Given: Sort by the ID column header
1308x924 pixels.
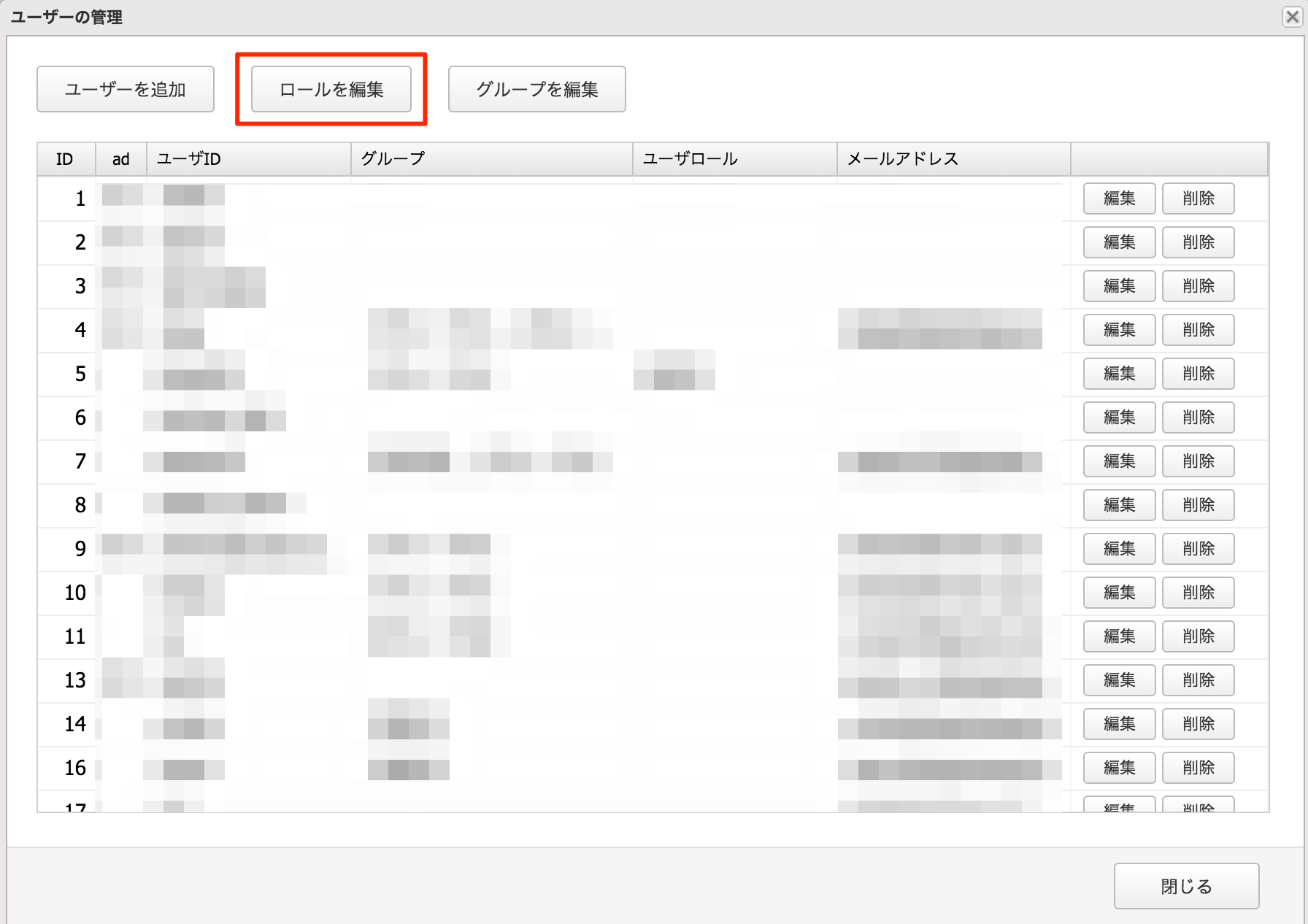Looking at the screenshot, I should 66,159.
